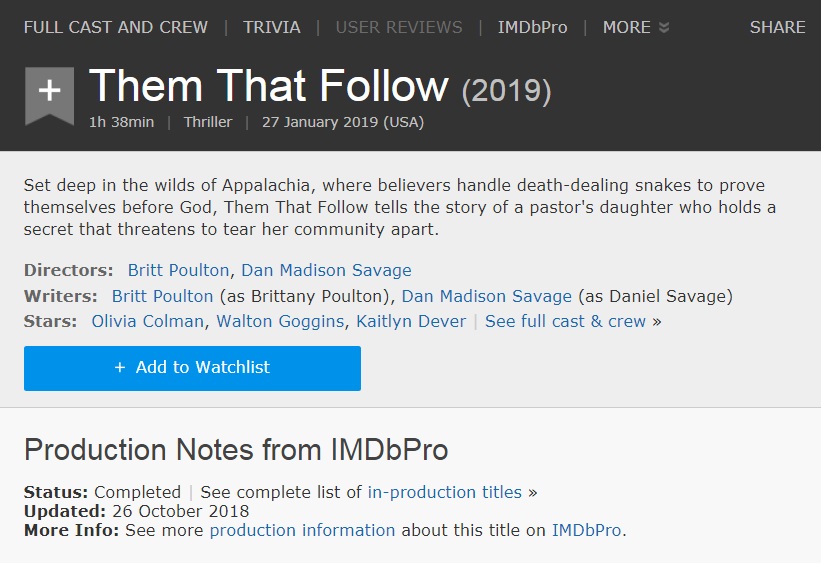
Task: Open director Britt Poulton's profile link
Action: [178, 270]
